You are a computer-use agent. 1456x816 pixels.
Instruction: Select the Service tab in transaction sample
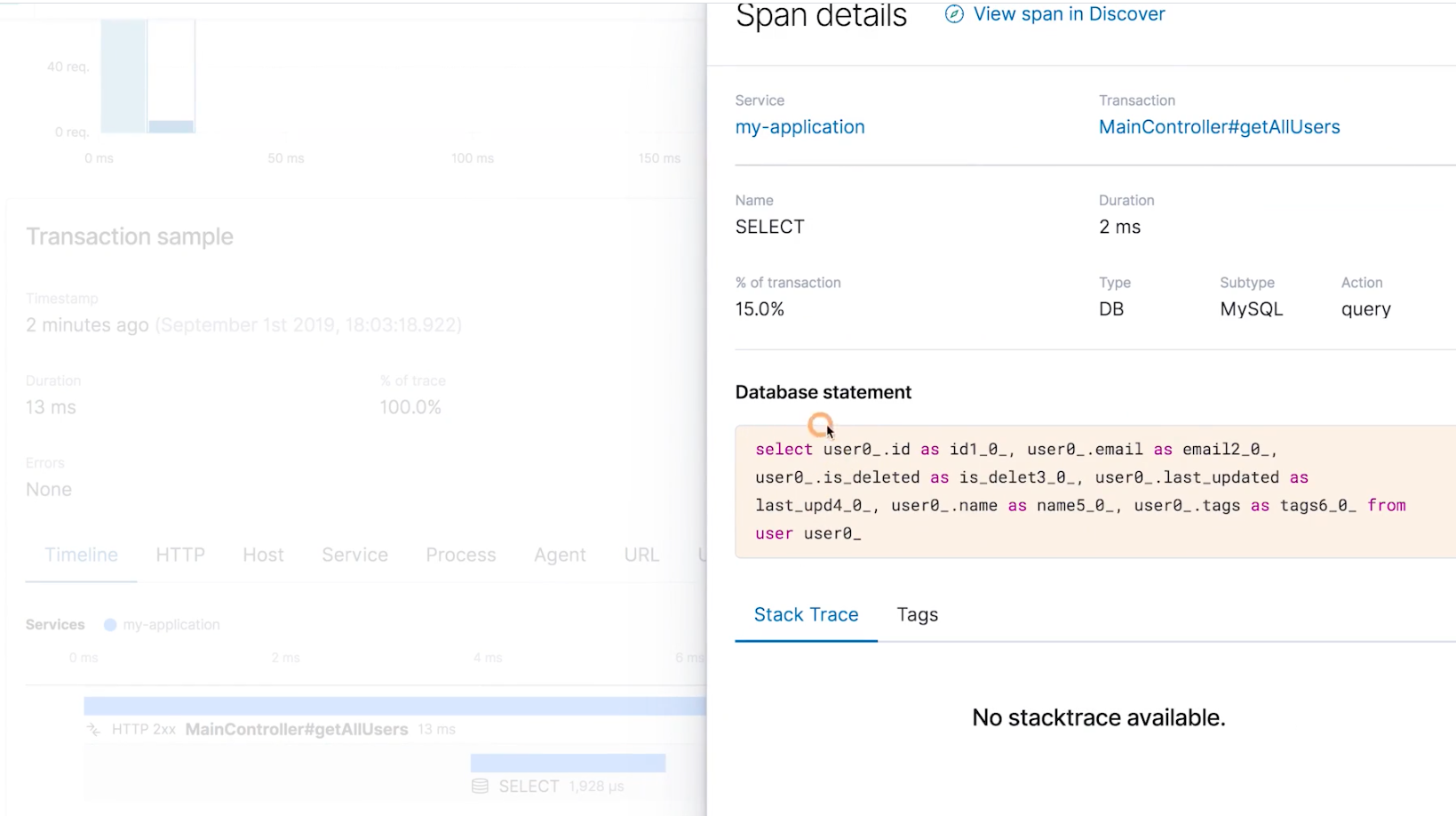(354, 555)
